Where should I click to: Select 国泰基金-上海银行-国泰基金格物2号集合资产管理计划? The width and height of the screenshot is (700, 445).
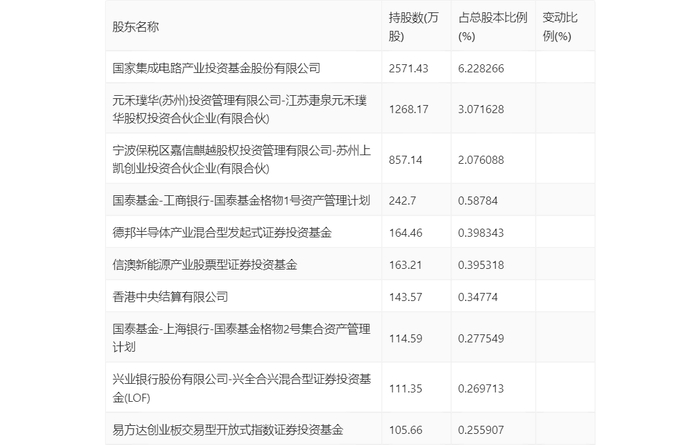(242, 338)
